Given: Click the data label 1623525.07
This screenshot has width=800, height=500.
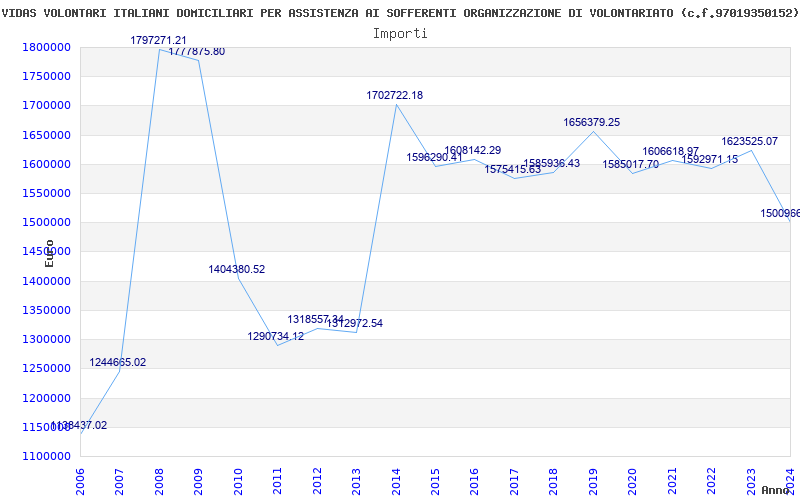Looking at the screenshot, I should pyautogui.click(x=749, y=141).
